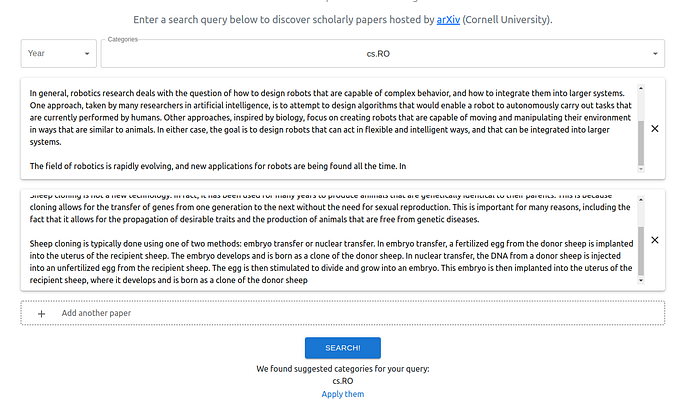Click down arrow of robotics text scrollbar
The image size is (700, 402).
click(641, 169)
